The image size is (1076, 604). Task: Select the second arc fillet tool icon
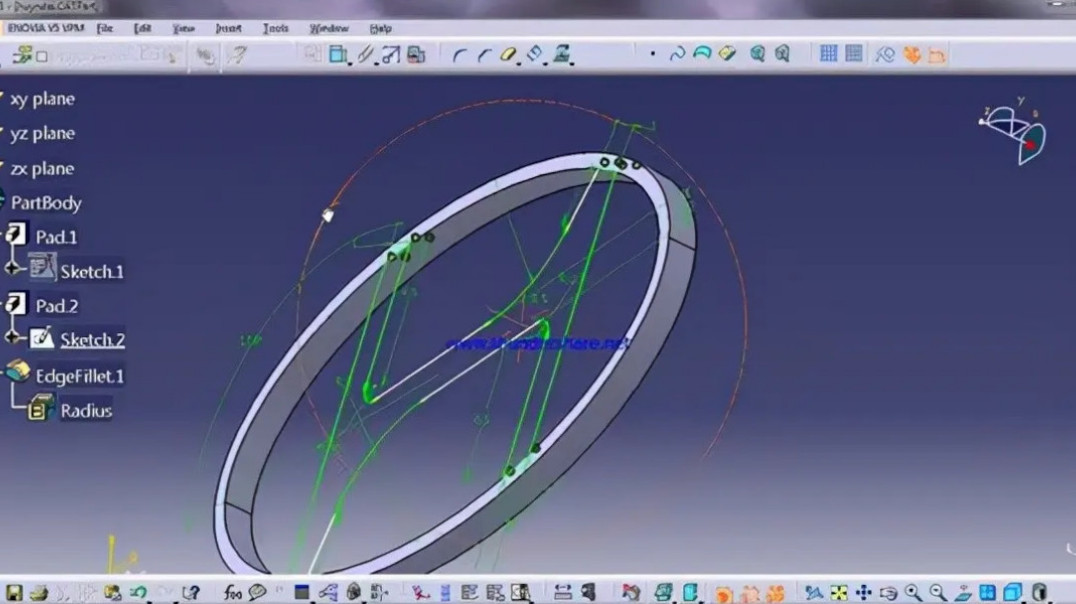(484, 55)
